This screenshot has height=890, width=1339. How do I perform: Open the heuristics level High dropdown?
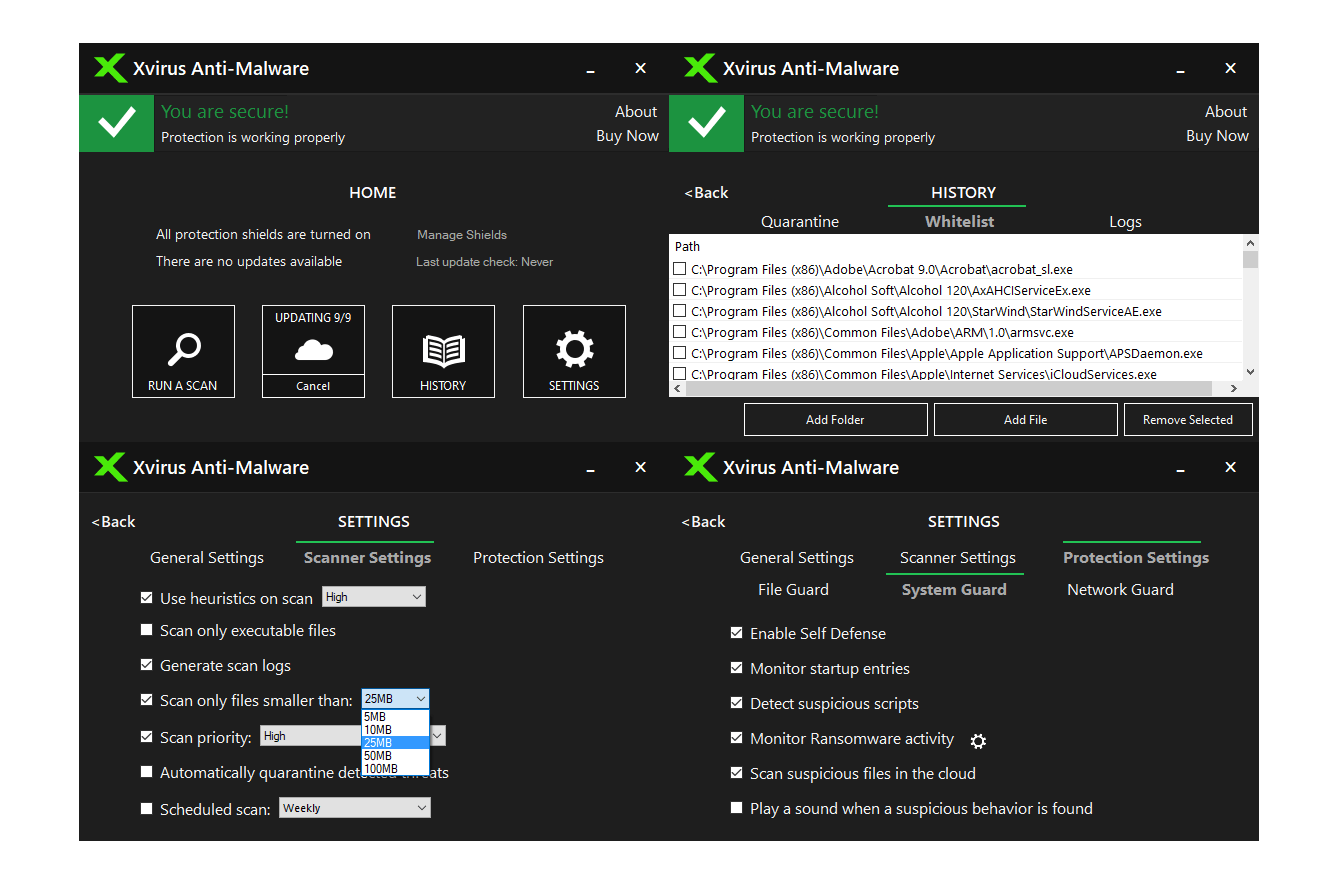(x=374, y=597)
